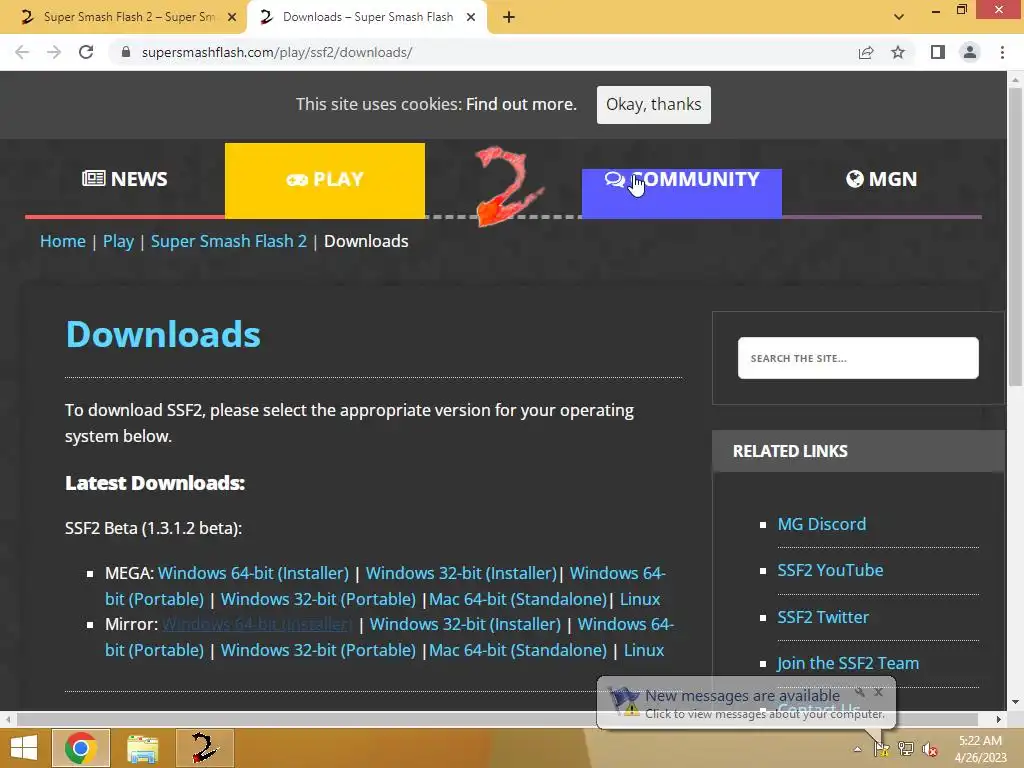Expand the tab search dropdown
Viewport: 1024px width, 768px height.
tap(899, 18)
